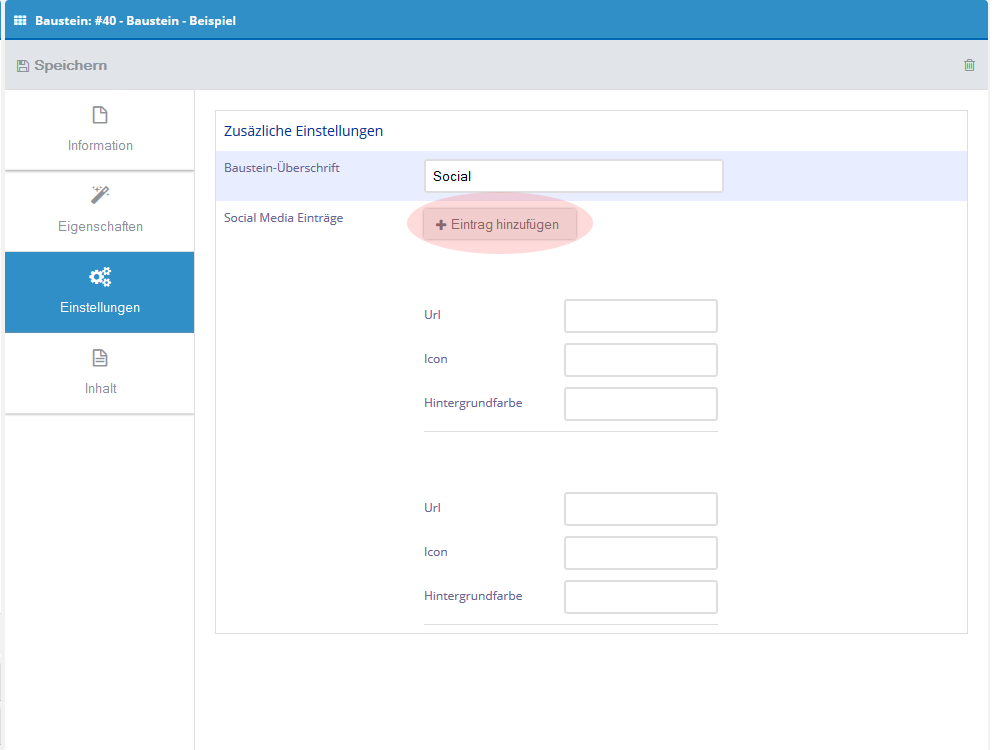Open the Information tab
The width and height of the screenshot is (1000, 750).
click(x=99, y=130)
